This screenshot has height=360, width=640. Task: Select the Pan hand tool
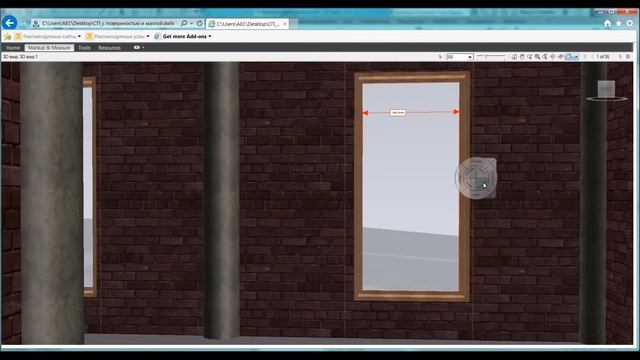522,57
